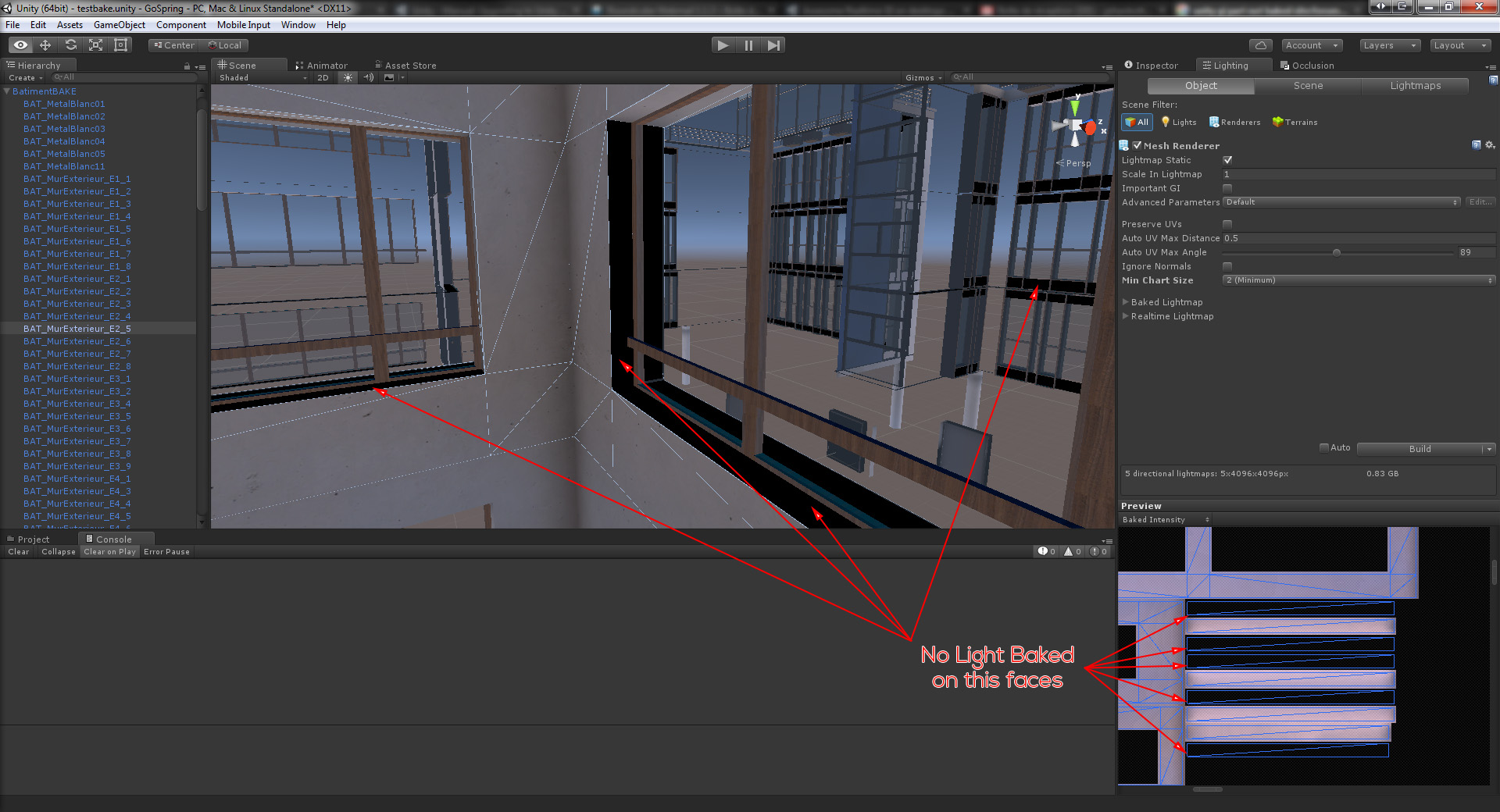The image size is (1500, 812).
Task: Click the Play button
Action: (x=722, y=45)
